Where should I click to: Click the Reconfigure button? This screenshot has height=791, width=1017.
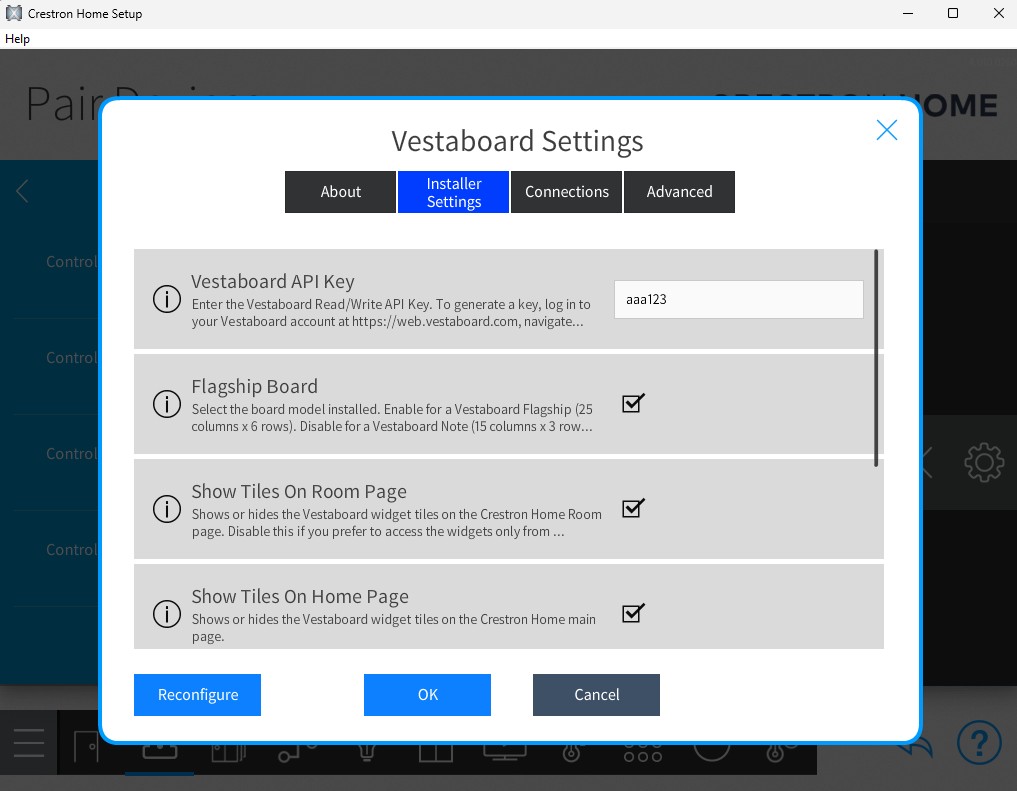(x=197, y=695)
